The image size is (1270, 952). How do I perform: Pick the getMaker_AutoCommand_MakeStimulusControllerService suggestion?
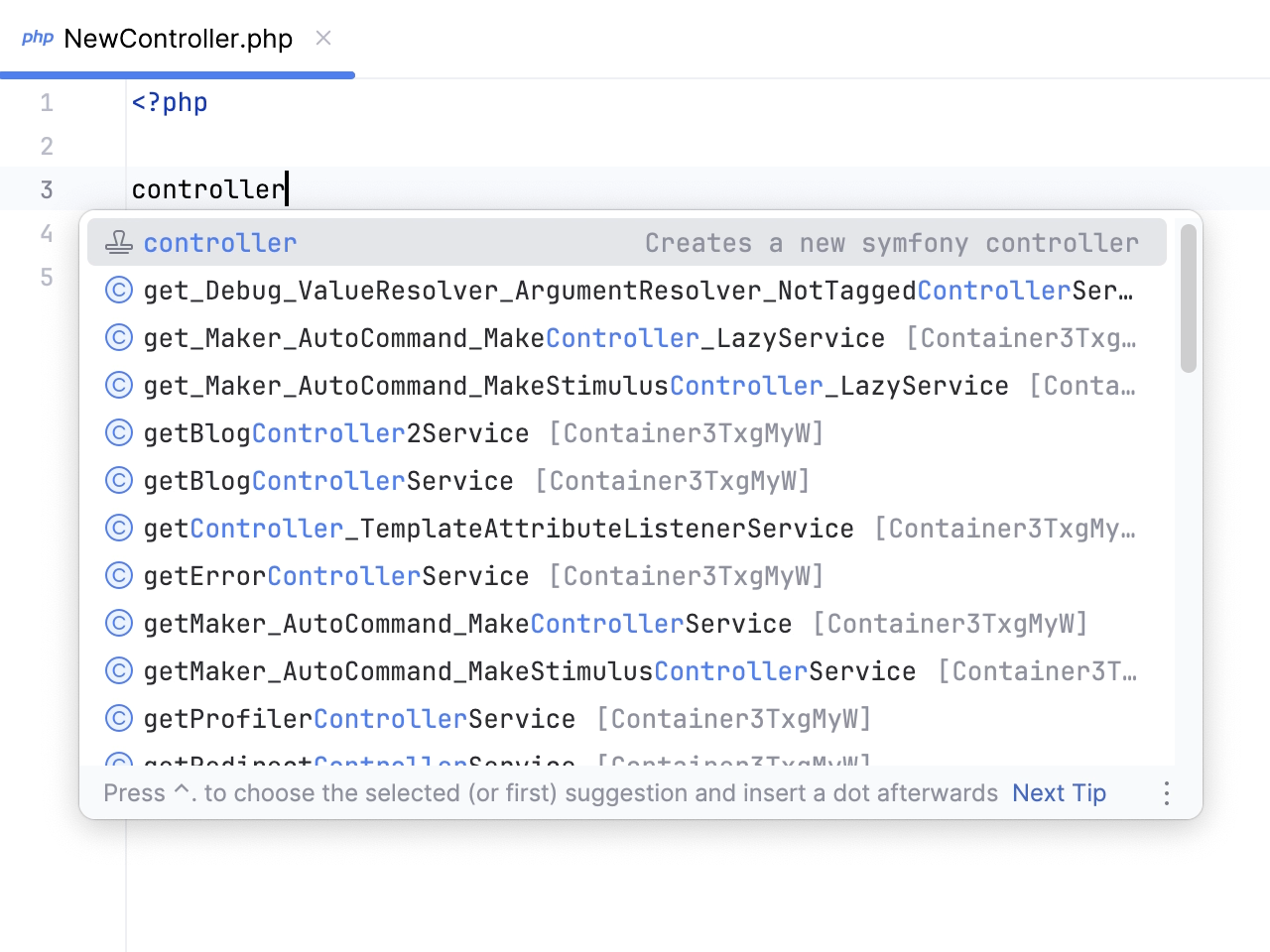point(530,670)
